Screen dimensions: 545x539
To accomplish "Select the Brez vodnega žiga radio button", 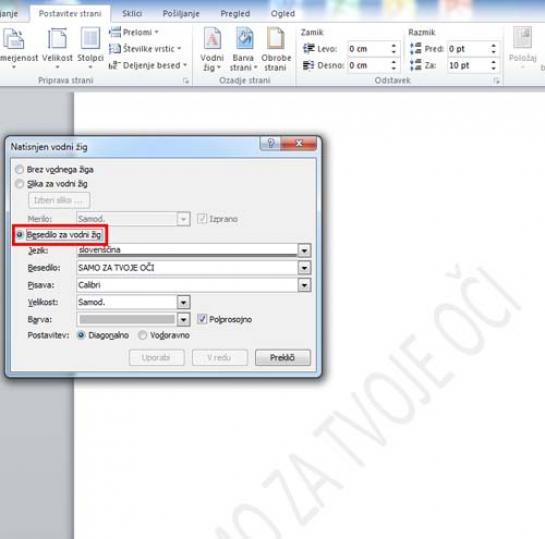I will 19,170.
